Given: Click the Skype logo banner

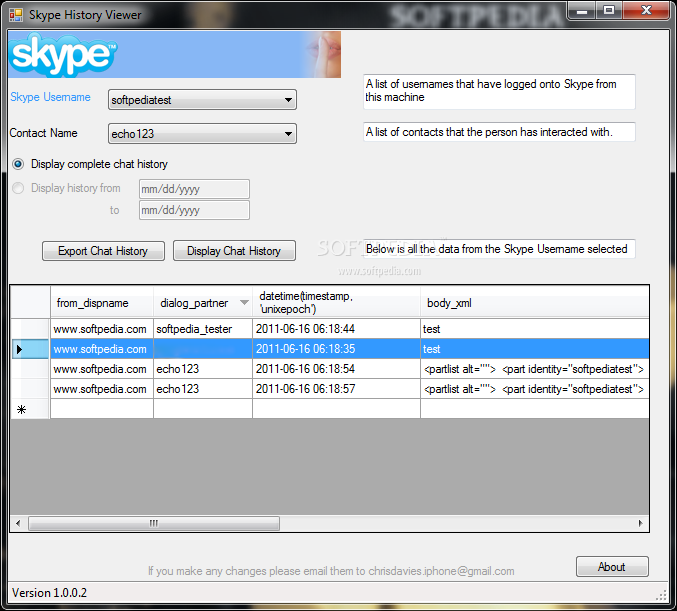Looking at the screenshot, I should (174, 54).
